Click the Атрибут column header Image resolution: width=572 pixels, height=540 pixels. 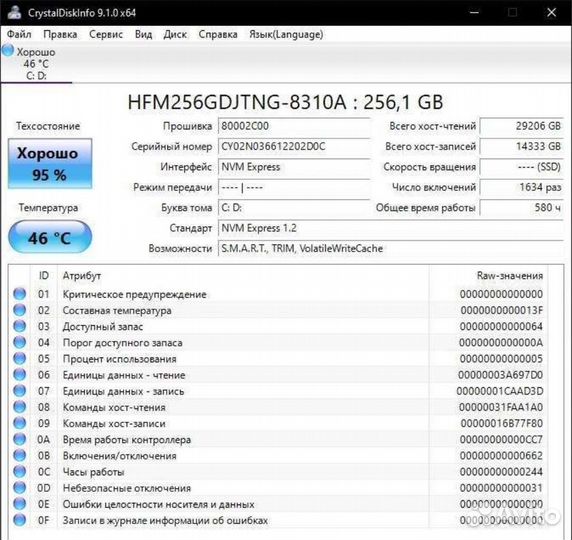tap(82, 275)
